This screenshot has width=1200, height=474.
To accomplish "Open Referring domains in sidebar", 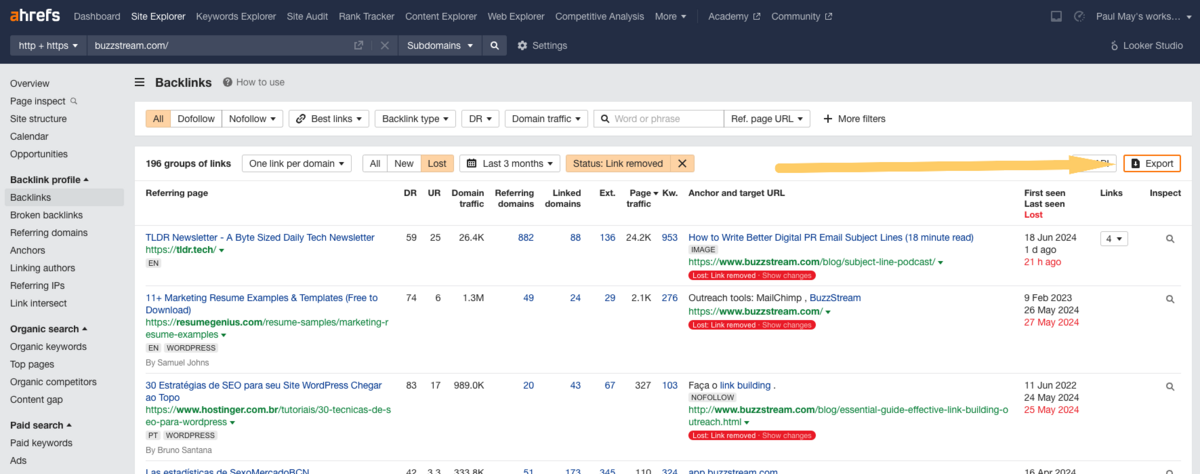I will (49, 233).
